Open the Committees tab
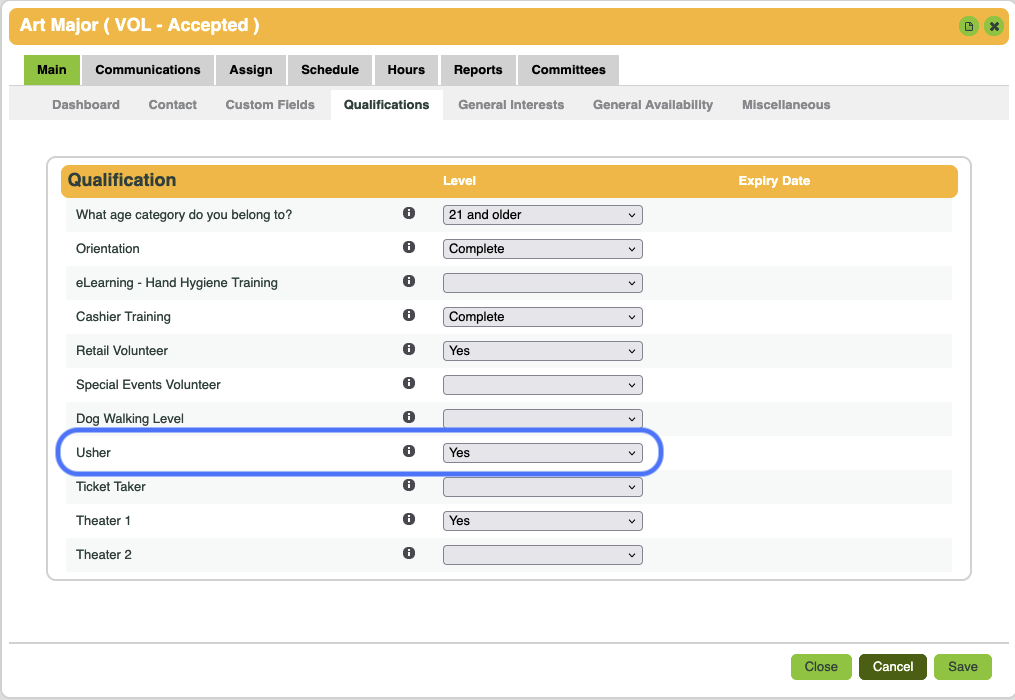 point(568,70)
